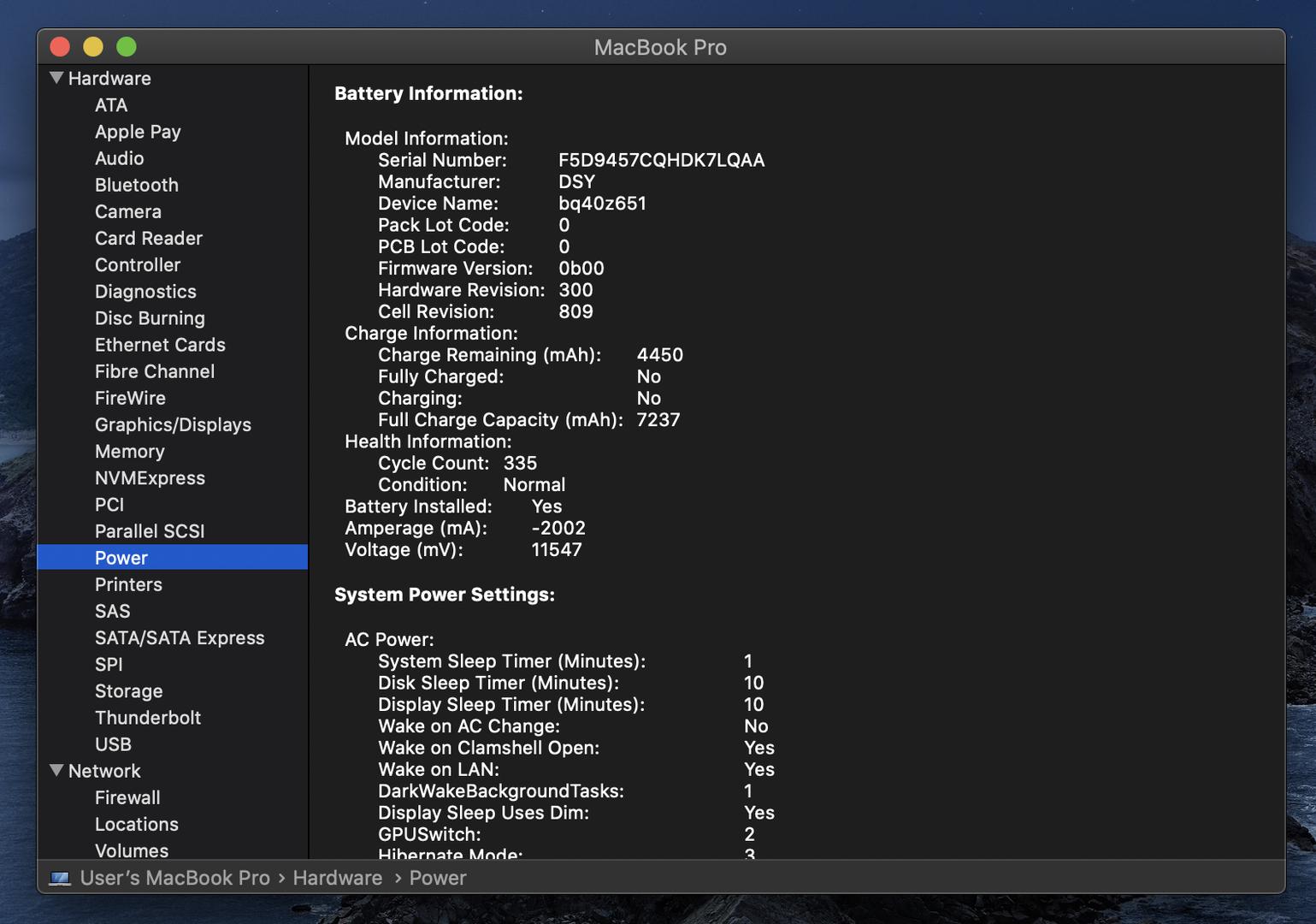Select NVMExpress in the sidebar
Viewport: 1316px width, 924px height.
150,477
